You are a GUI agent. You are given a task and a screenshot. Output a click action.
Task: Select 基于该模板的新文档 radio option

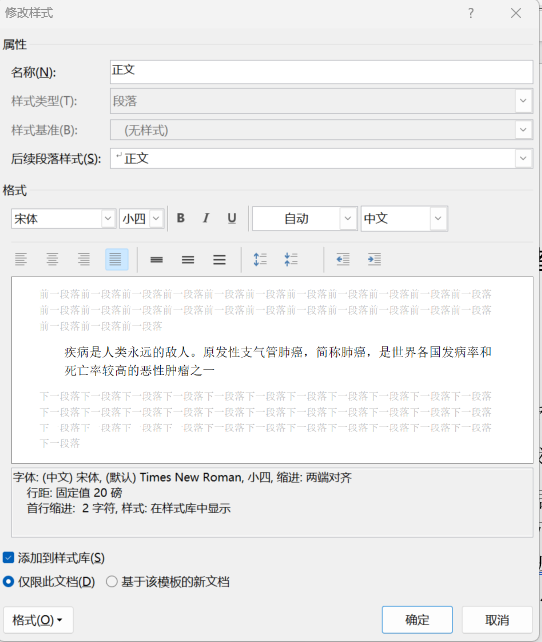coord(112,581)
